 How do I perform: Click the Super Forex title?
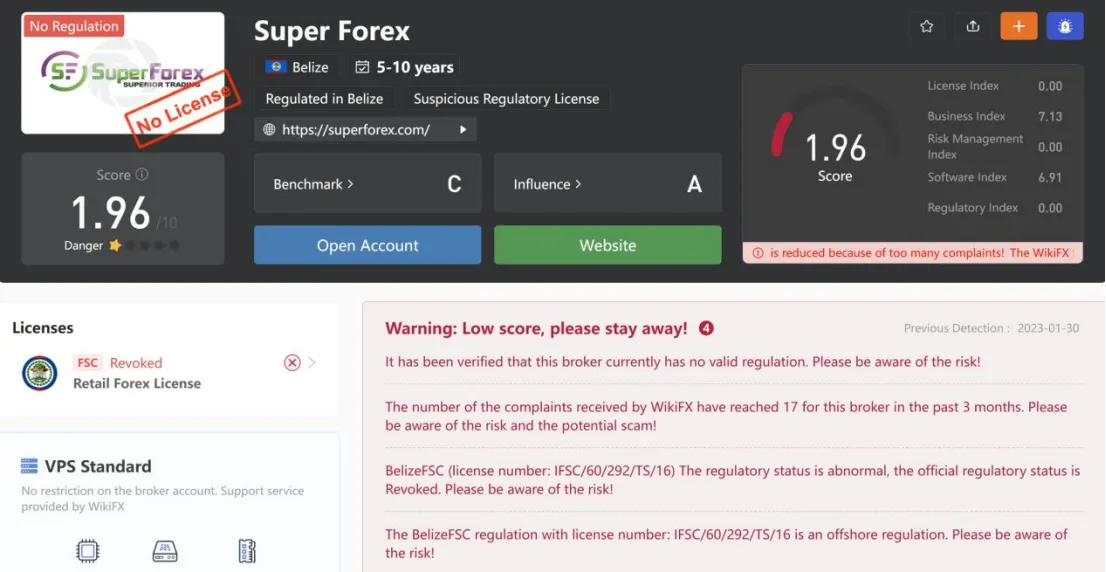coord(332,31)
